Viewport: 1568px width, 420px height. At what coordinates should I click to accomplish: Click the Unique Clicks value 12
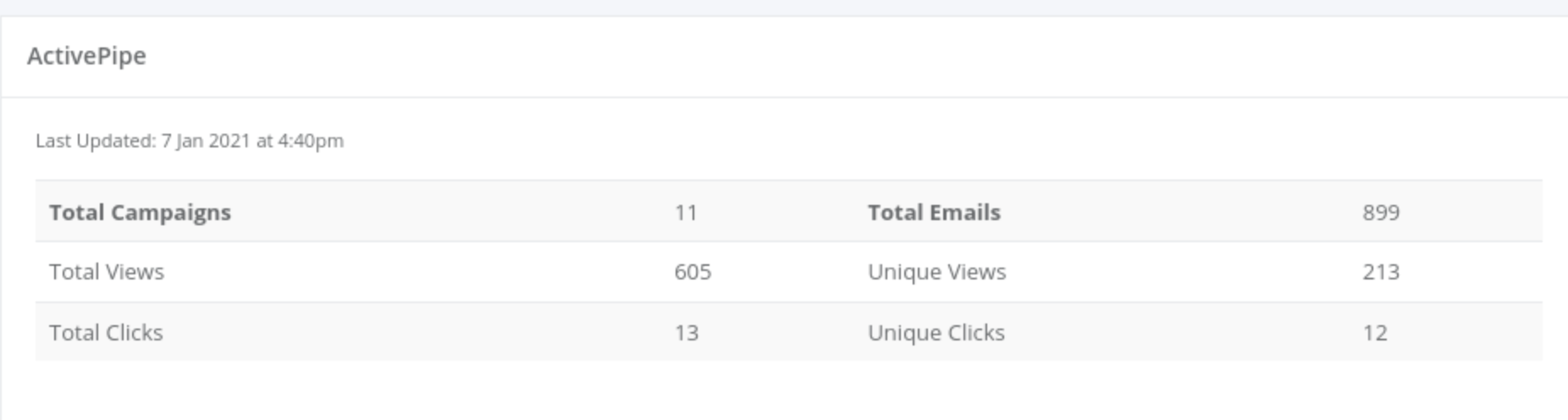click(x=1375, y=333)
